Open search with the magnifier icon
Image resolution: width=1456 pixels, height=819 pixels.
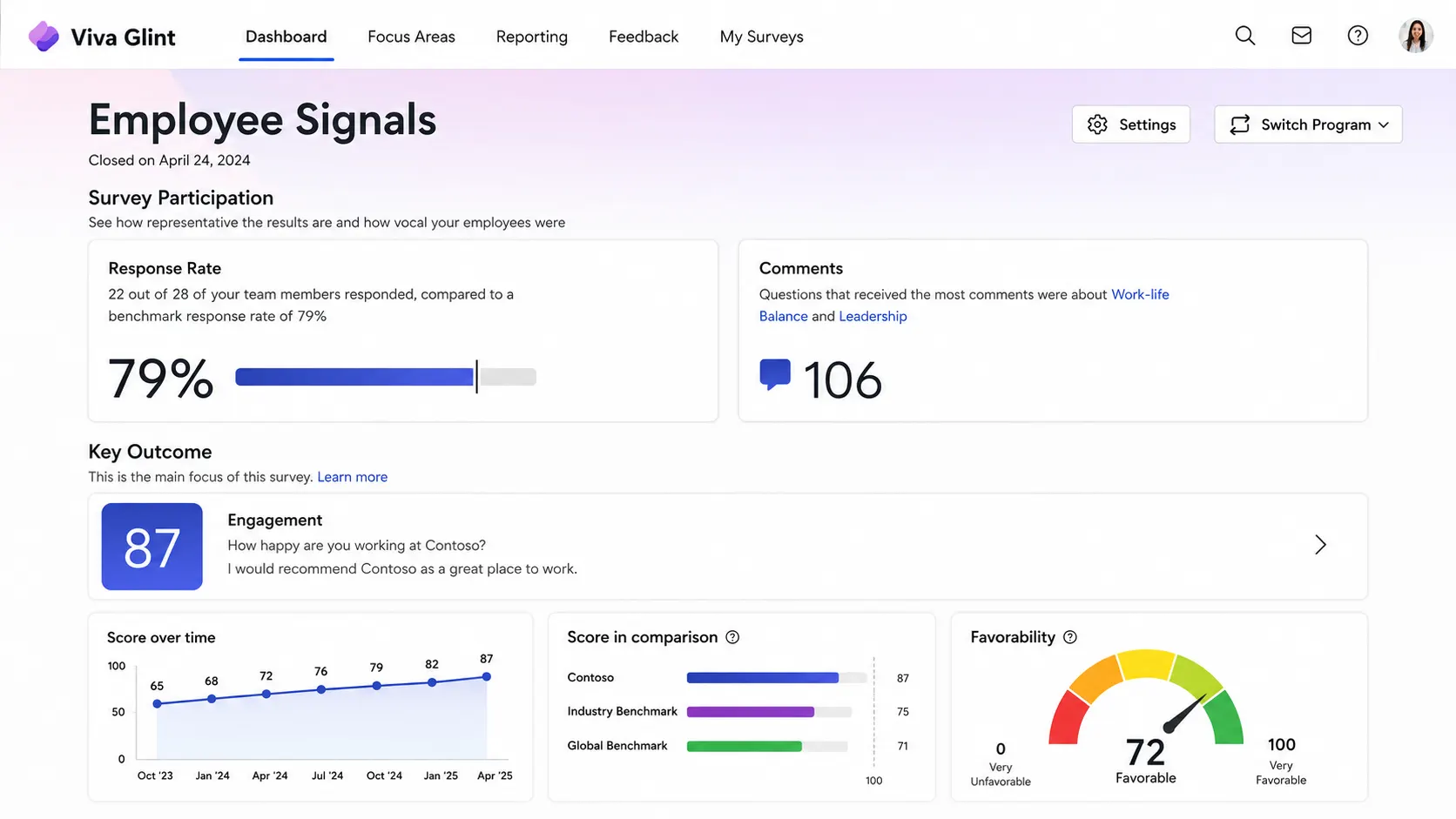[1245, 36]
